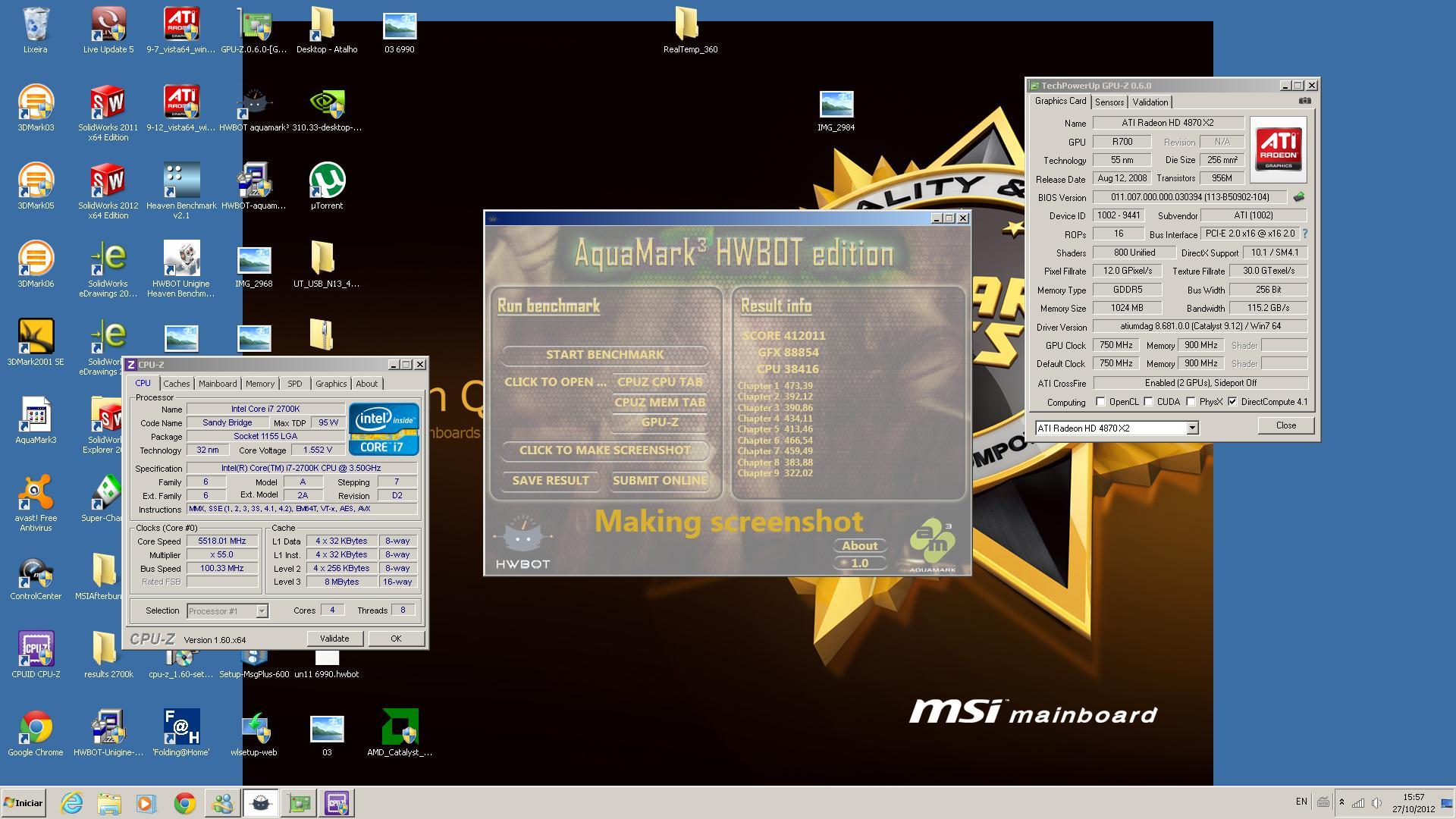Switch to the CPU-Z taskbar button
Image resolution: width=1456 pixels, height=819 pixels.
(x=337, y=803)
